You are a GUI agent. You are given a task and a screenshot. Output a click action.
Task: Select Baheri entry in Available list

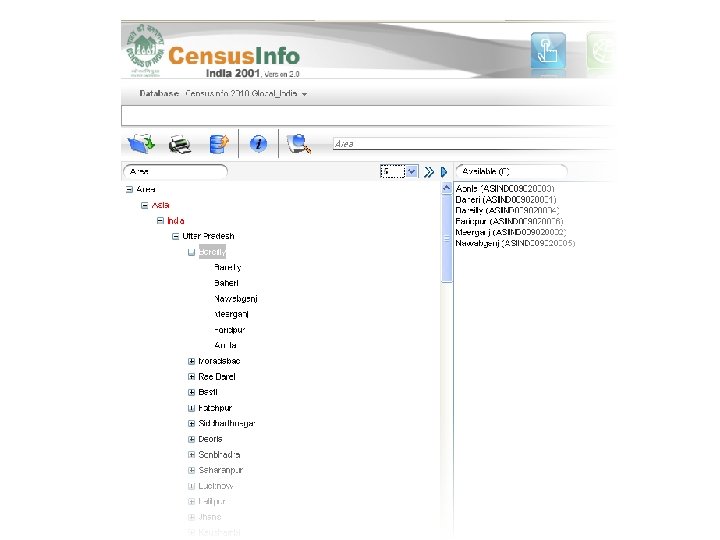pyautogui.click(x=506, y=200)
